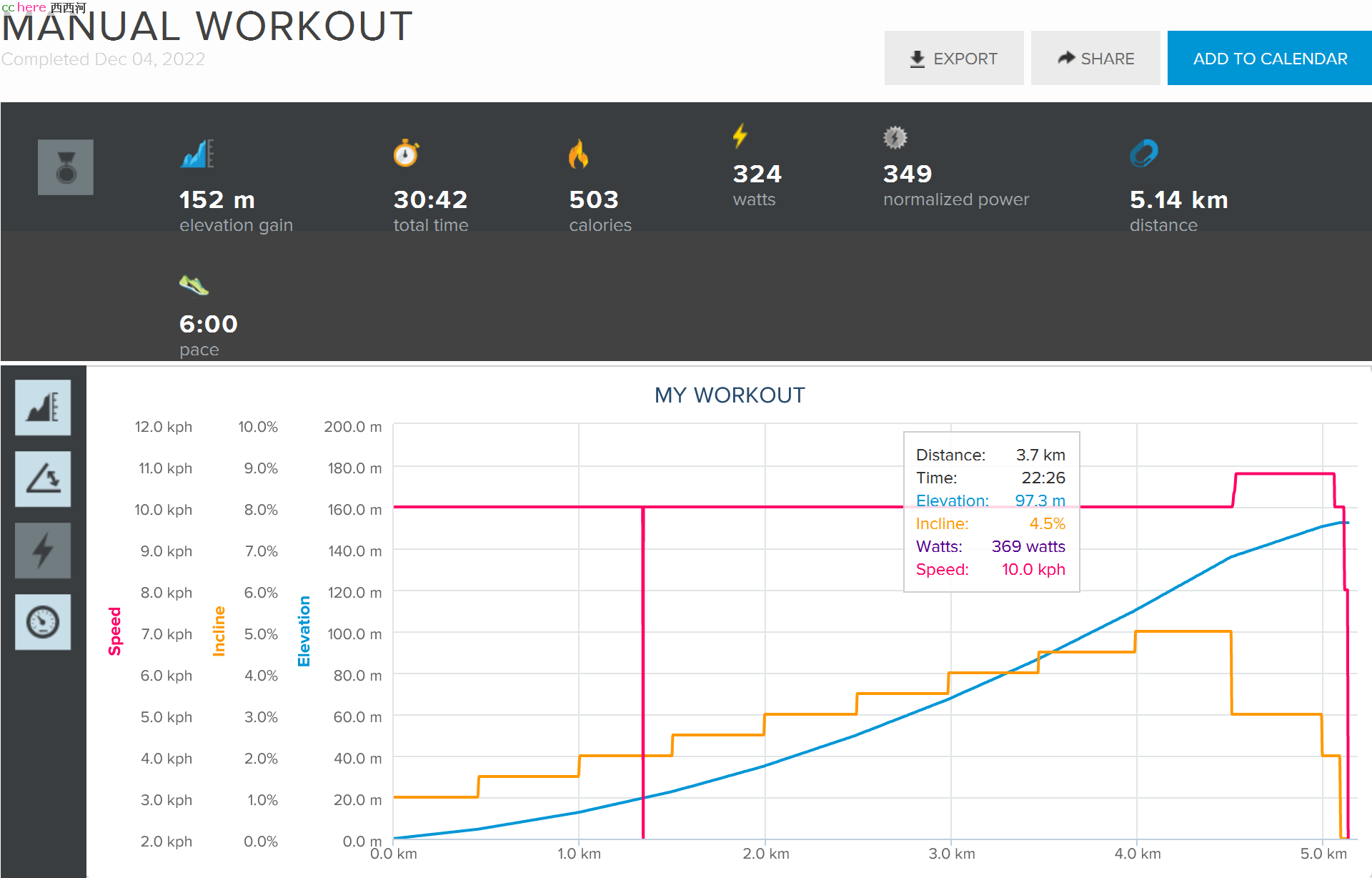The width and height of the screenshot is (1372, 878).
Task: Toggle elevation graph in chart sidebar
Action: coord(43,408)
